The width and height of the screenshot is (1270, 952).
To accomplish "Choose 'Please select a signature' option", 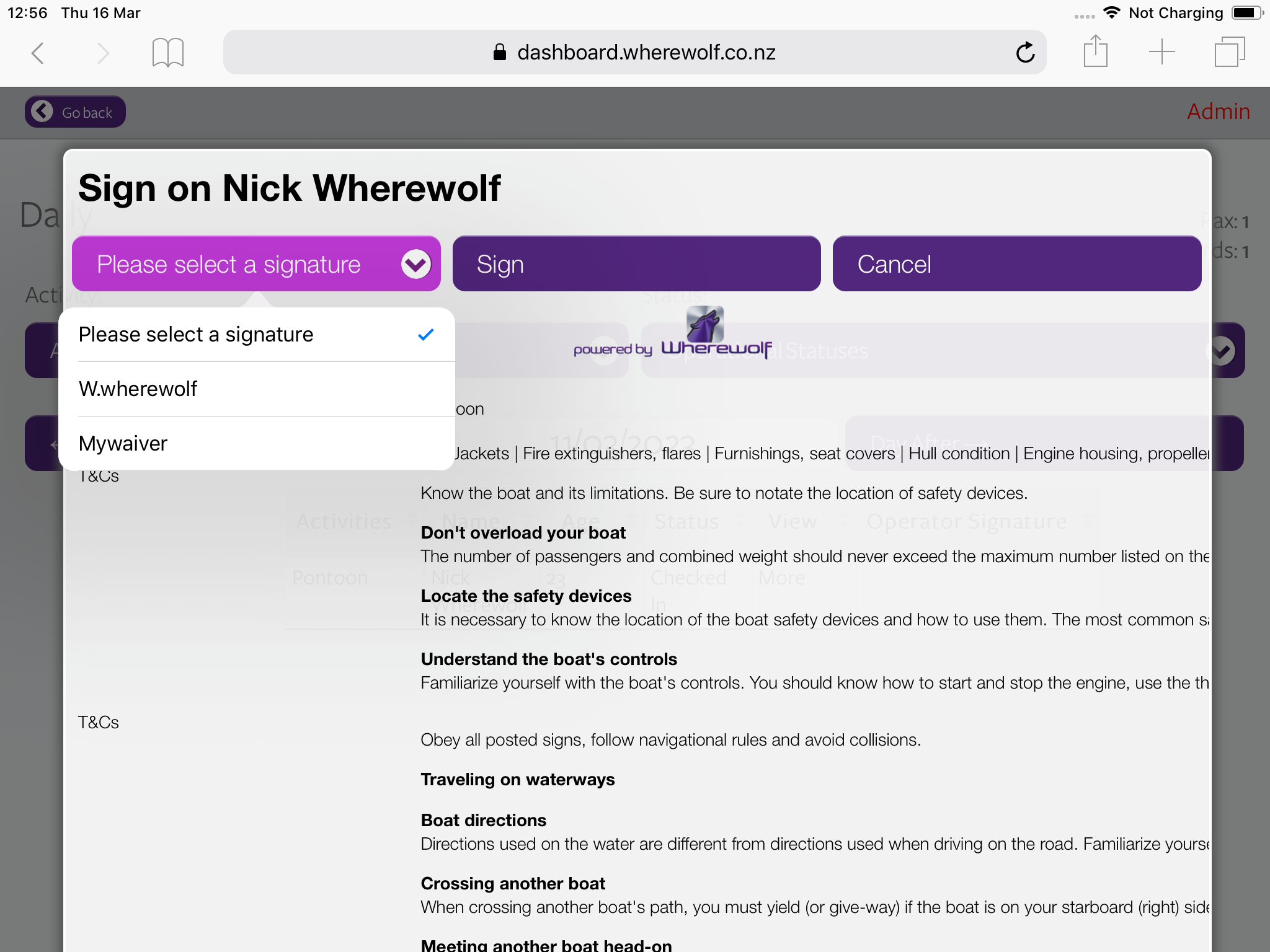I will [x=256, y=335].
